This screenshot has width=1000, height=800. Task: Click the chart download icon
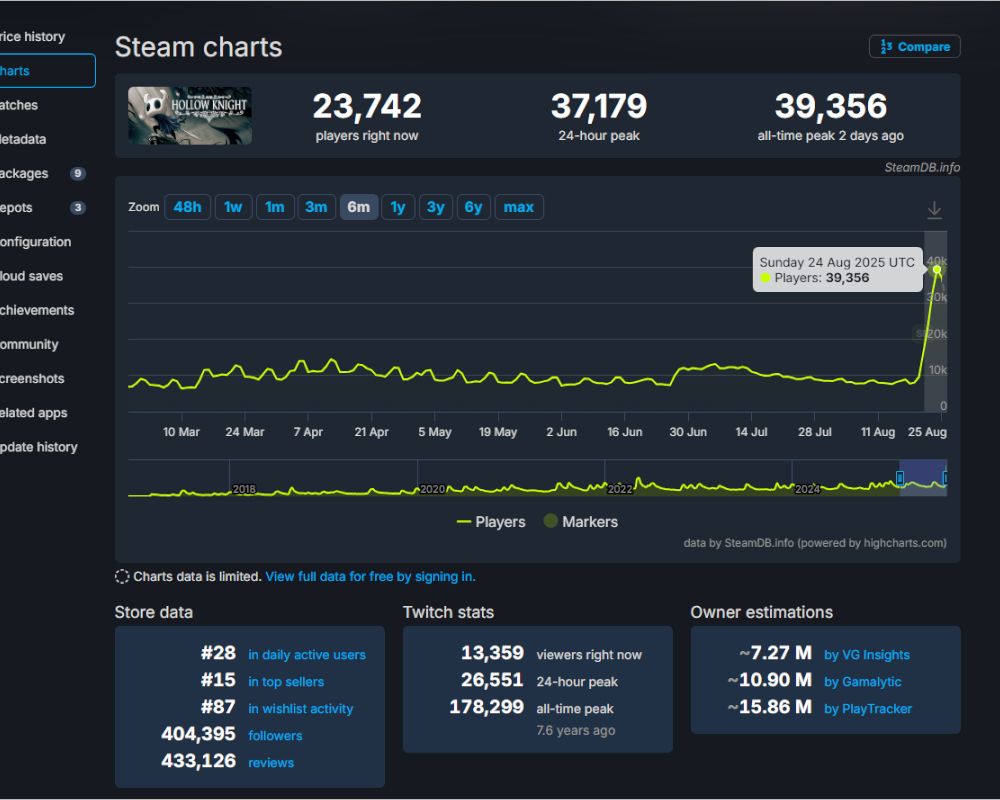click(934, 208)
